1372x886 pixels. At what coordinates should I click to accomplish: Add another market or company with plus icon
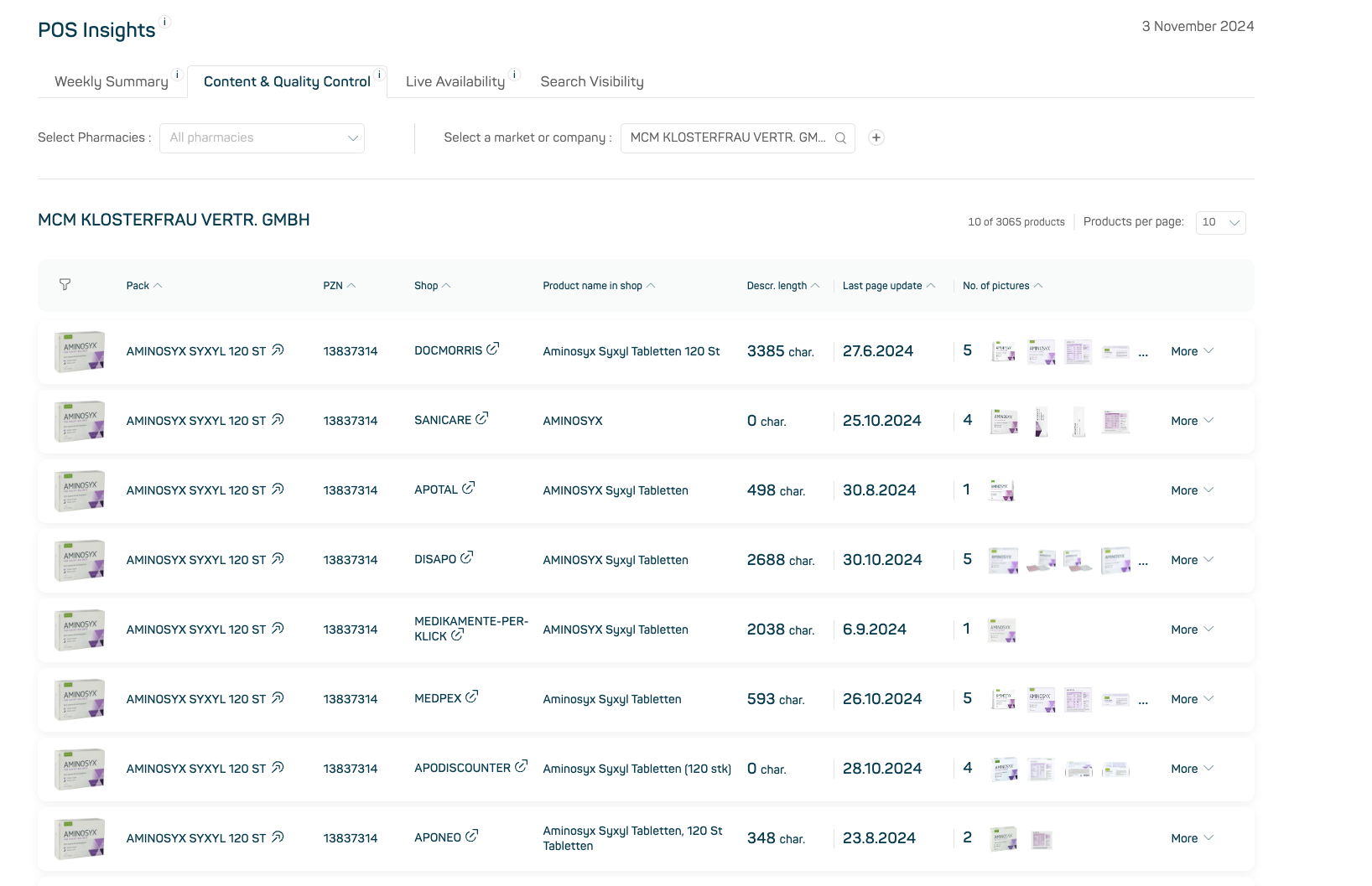876,137
